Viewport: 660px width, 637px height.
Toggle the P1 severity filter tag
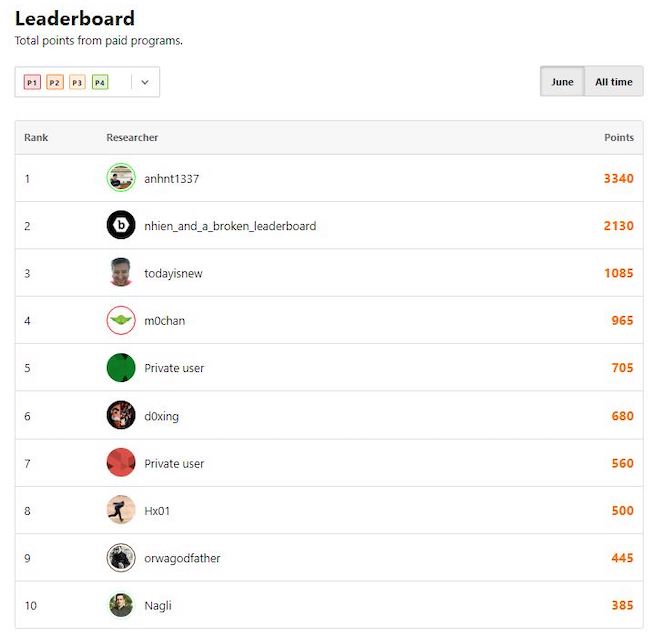[32, 82]
